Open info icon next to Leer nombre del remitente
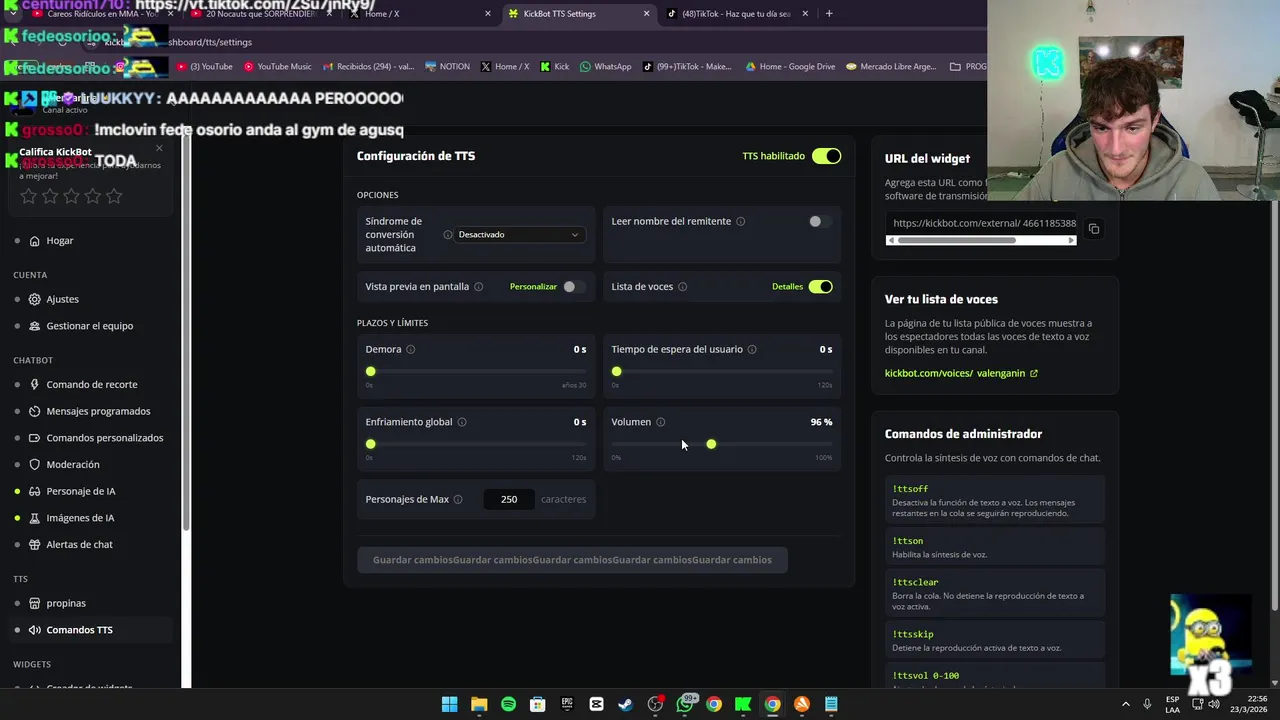 click(x=740, y=221)
